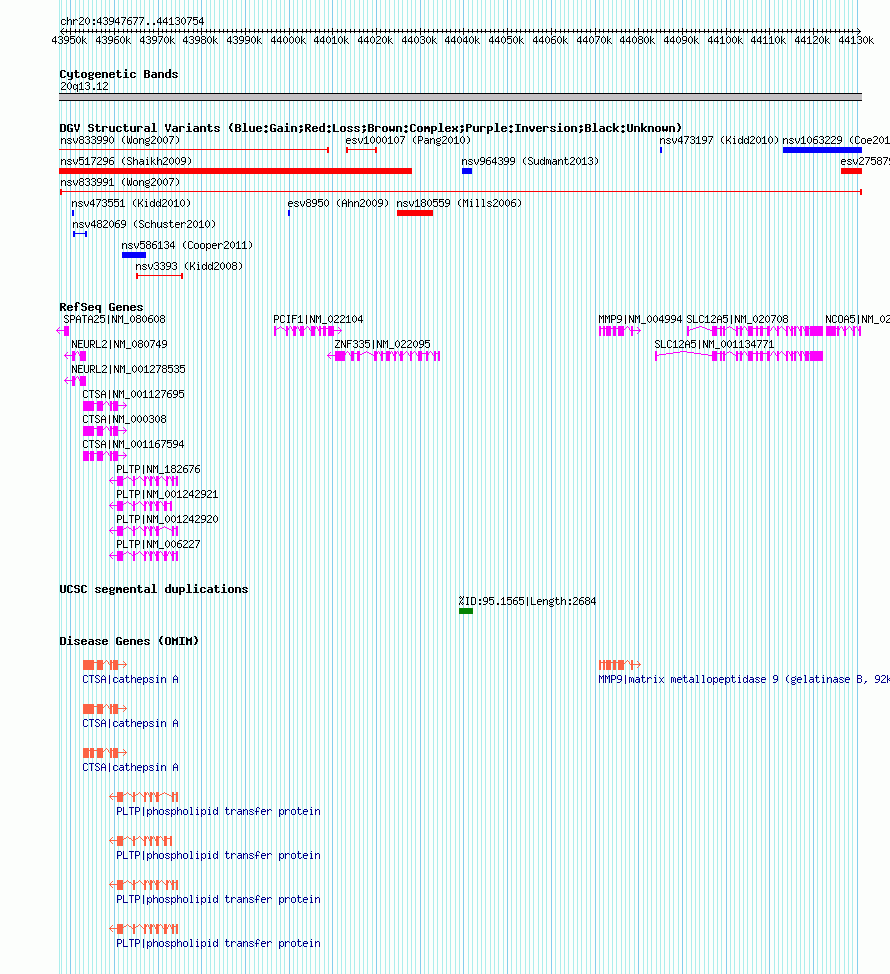Select the SPATA25 gene glyph
The height and width of the screenshot is (974, 890).
pyautogui.click(x=63, y=331)
